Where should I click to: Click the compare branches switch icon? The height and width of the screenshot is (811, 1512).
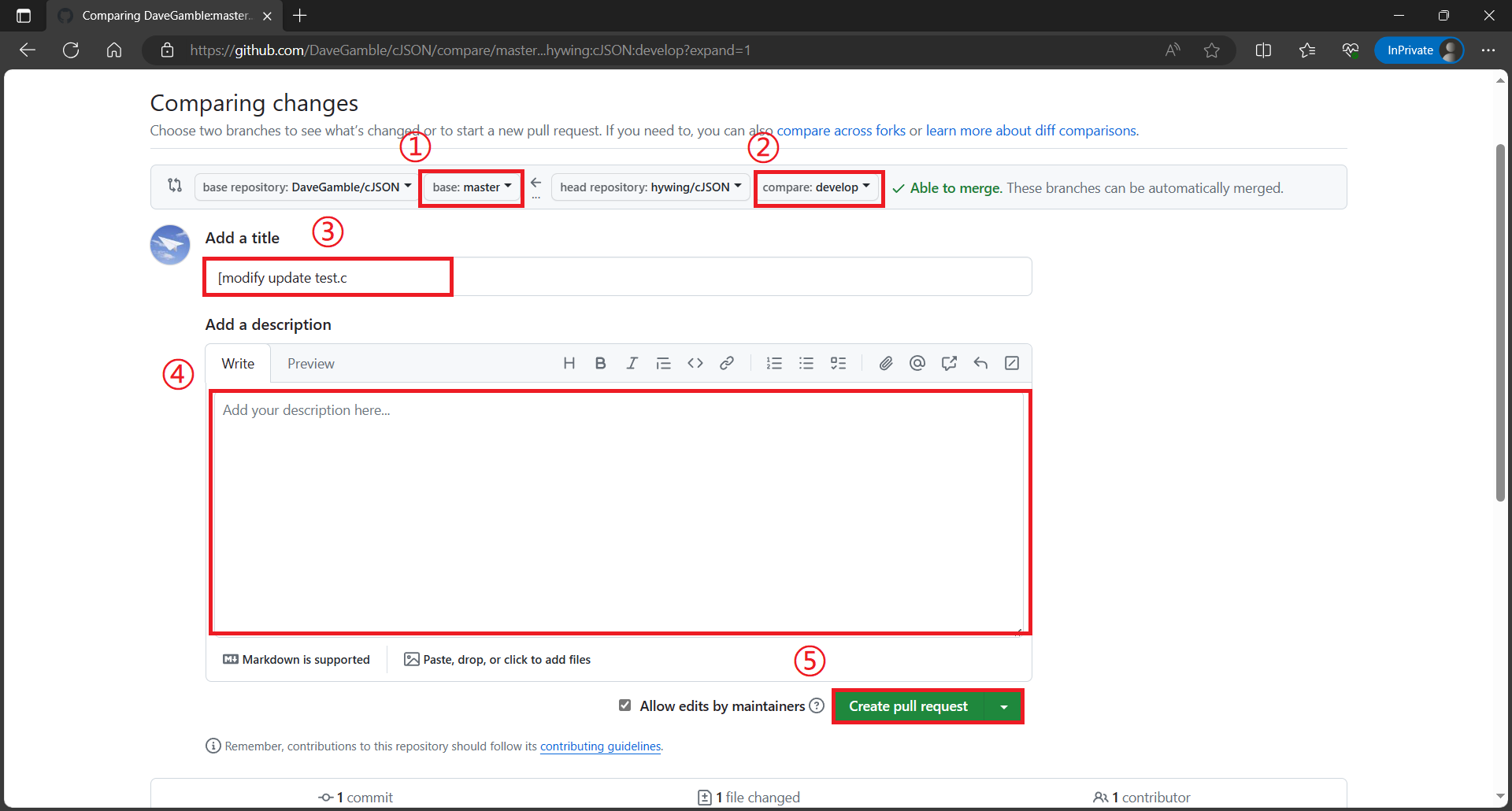[175, 186]
